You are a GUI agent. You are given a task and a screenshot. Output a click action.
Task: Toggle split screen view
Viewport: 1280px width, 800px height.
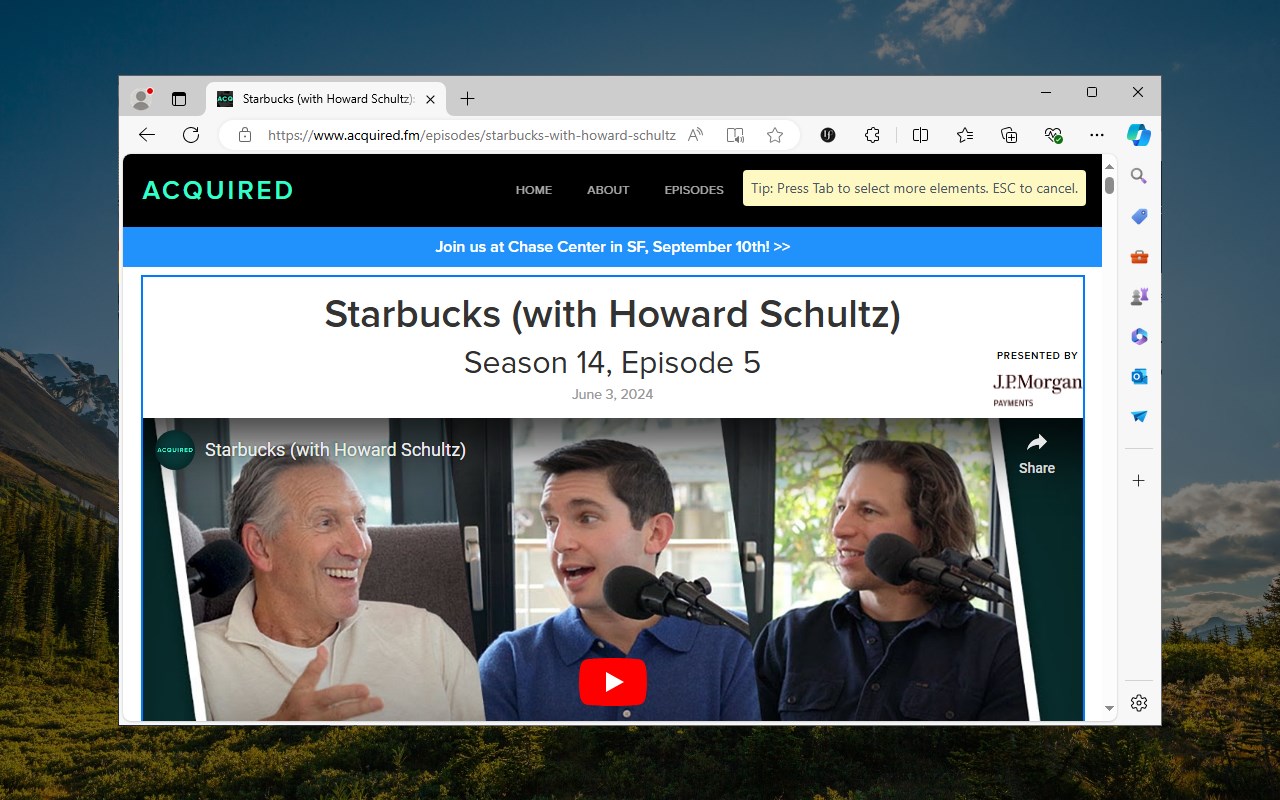pos(921,135)
